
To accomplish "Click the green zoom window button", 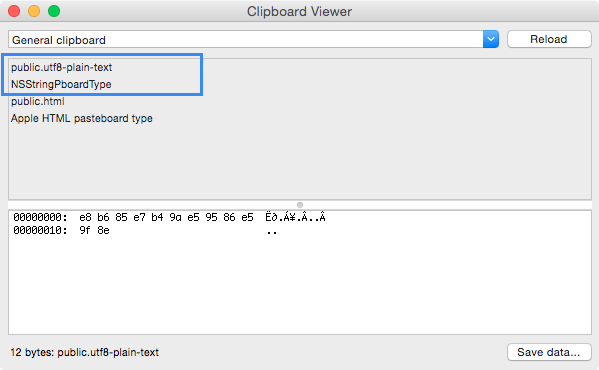I will 54,11.
